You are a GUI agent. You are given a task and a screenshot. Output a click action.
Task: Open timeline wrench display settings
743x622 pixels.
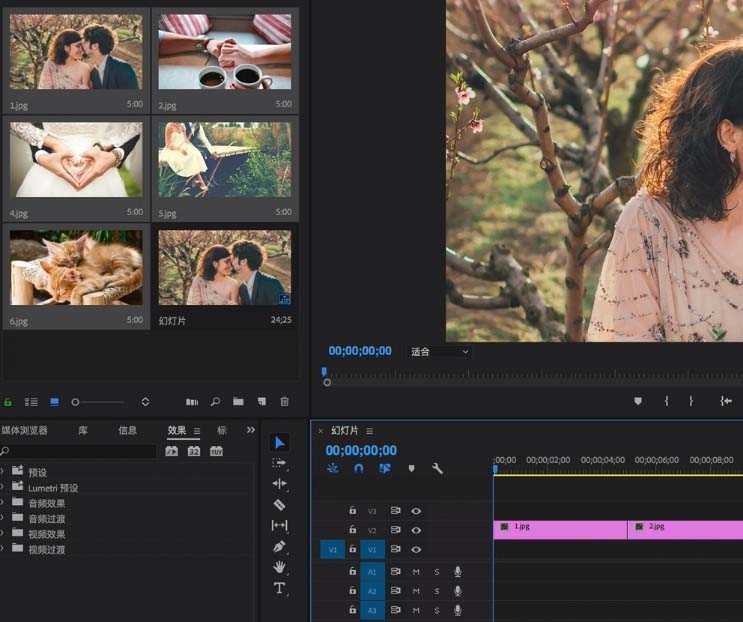[437, 469]
